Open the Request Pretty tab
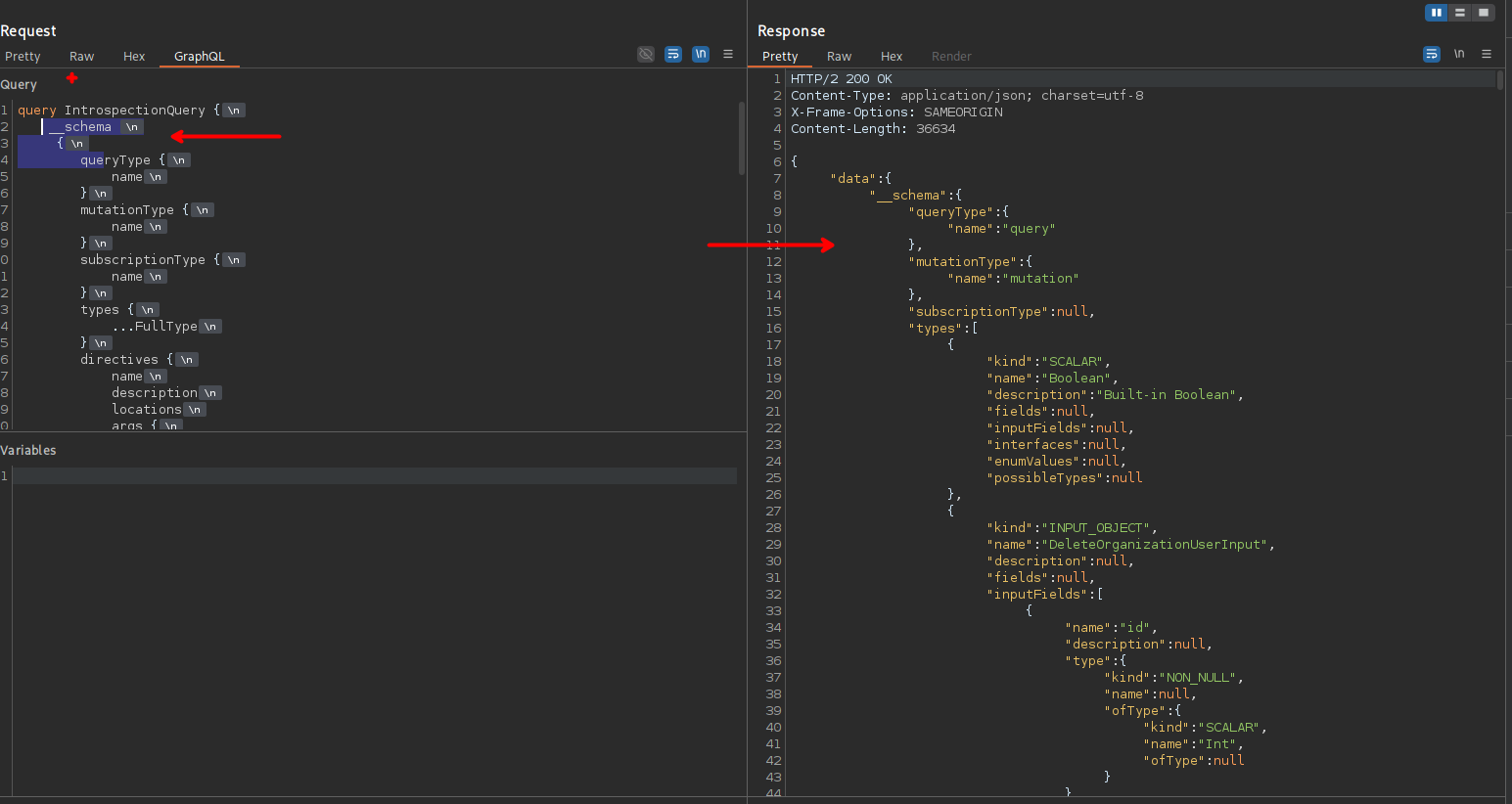The width and height of the screenshot is (1512, 804). coord(23,57)
